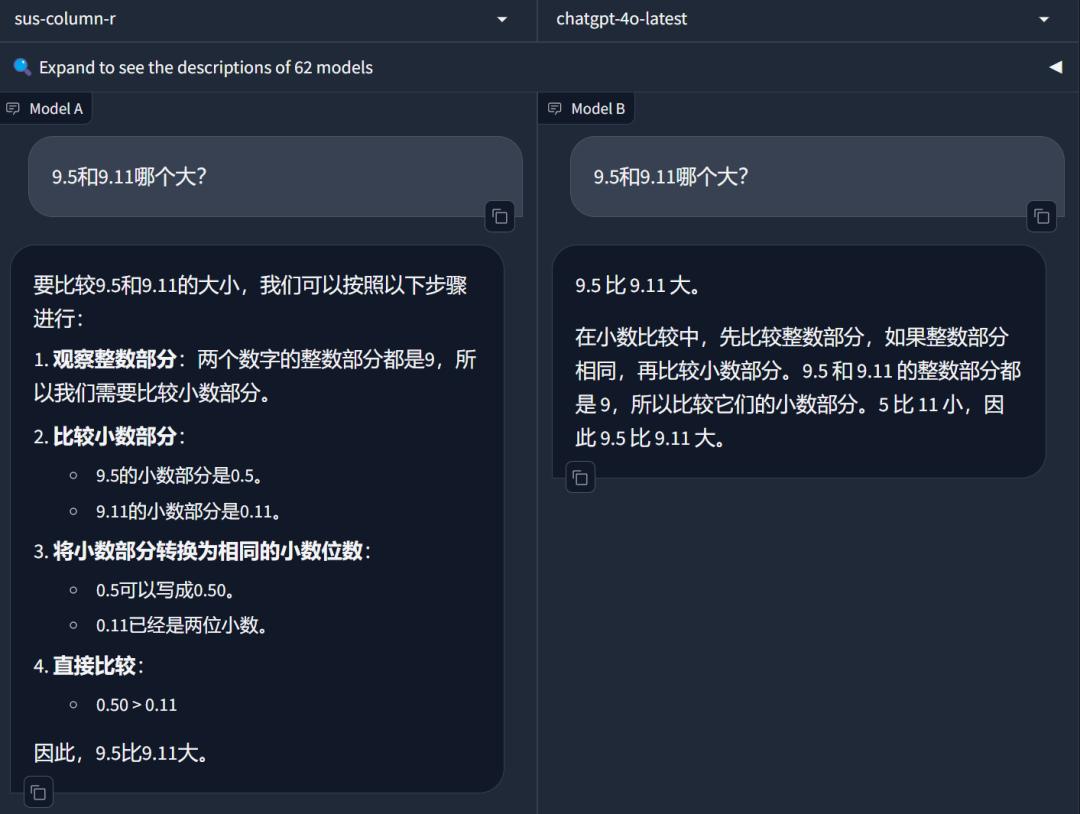
Task: Click the magnifier icon beside model descriptions
Action: [x=22, y=67]
